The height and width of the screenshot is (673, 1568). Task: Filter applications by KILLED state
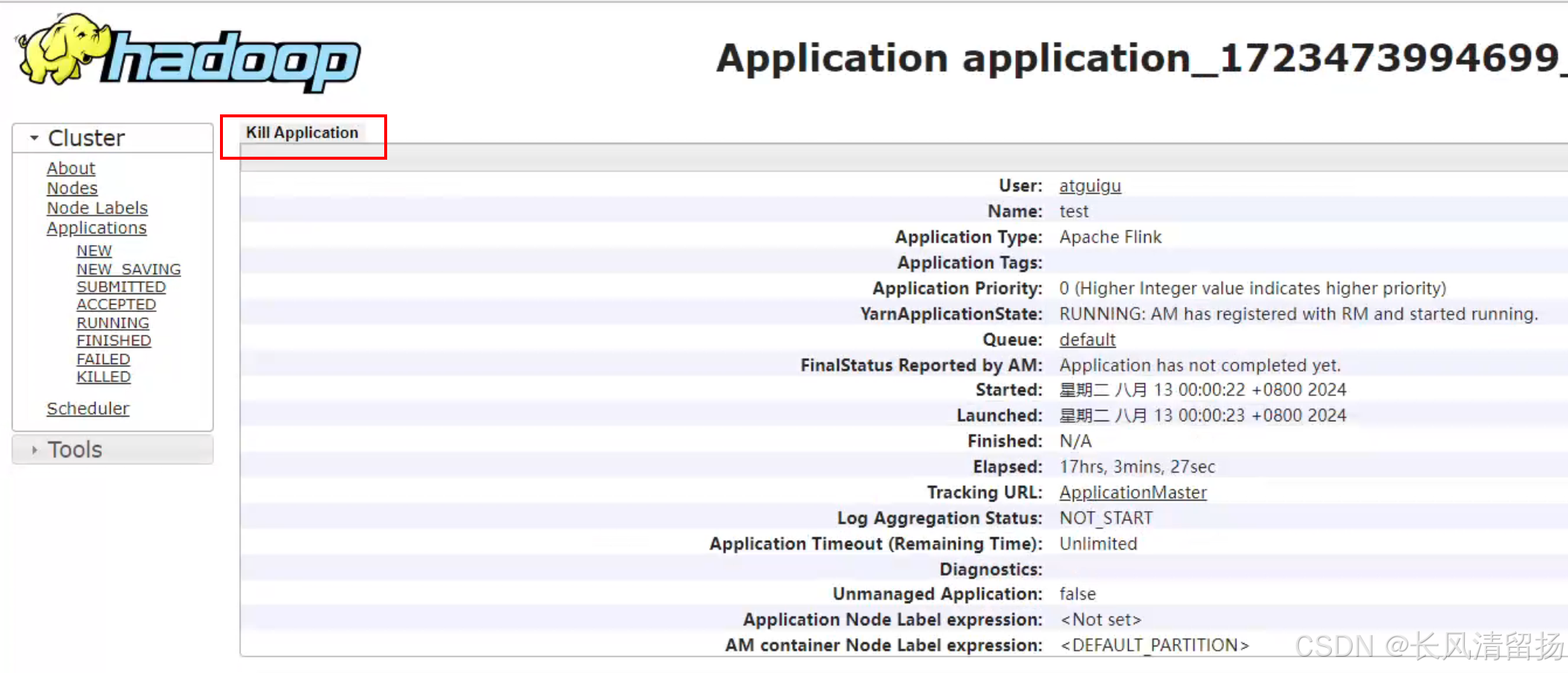click(104, 377)
